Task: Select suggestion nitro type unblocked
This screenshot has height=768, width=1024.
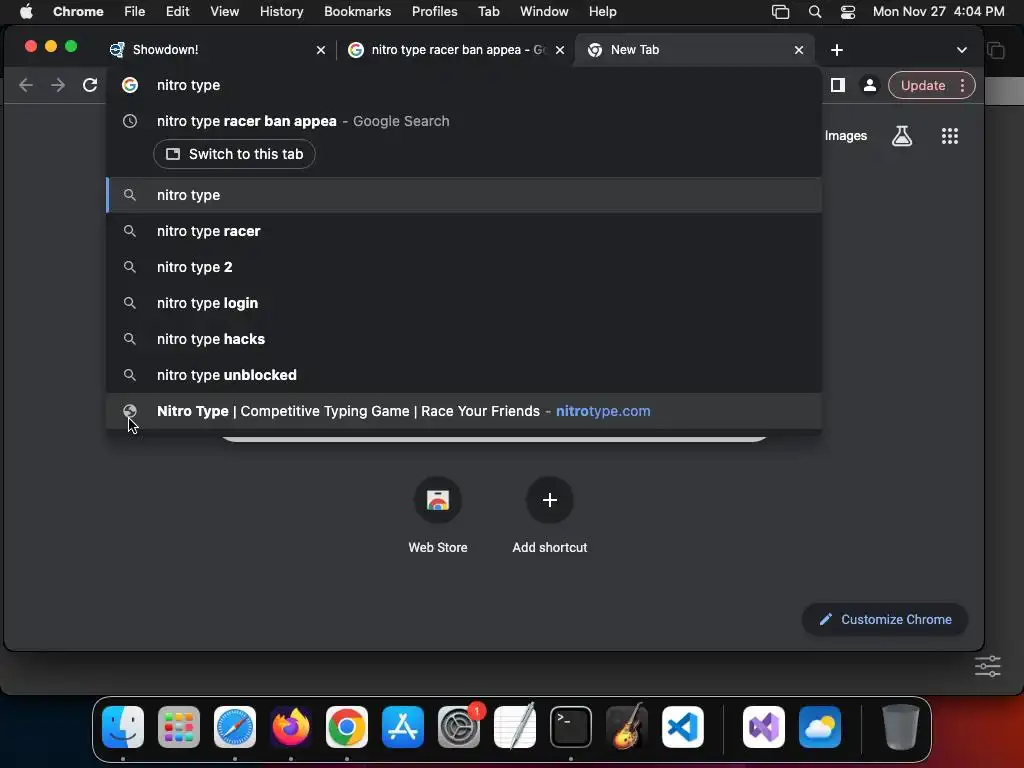Action: (464, 374)
